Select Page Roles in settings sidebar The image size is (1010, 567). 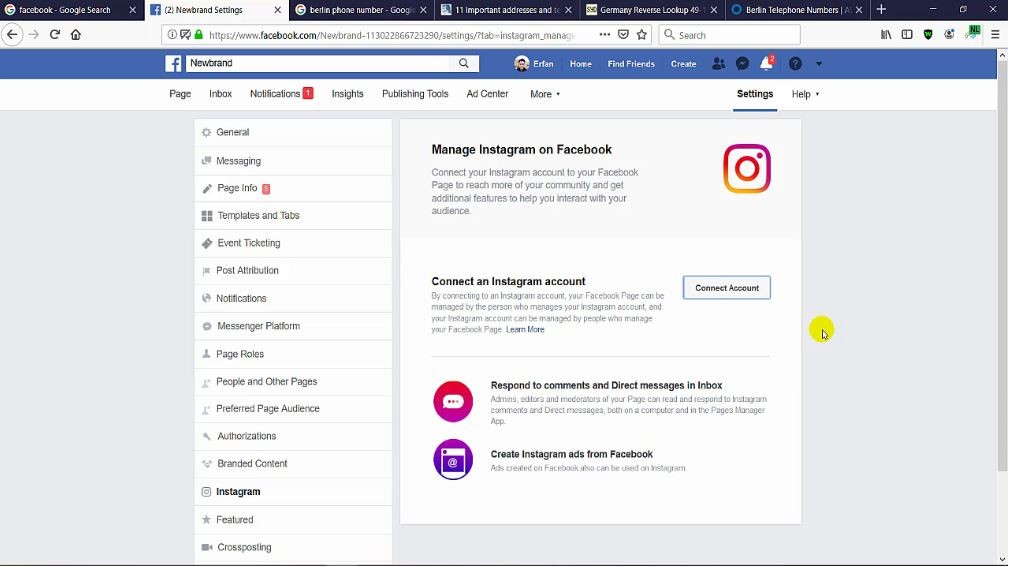(240, 354)
